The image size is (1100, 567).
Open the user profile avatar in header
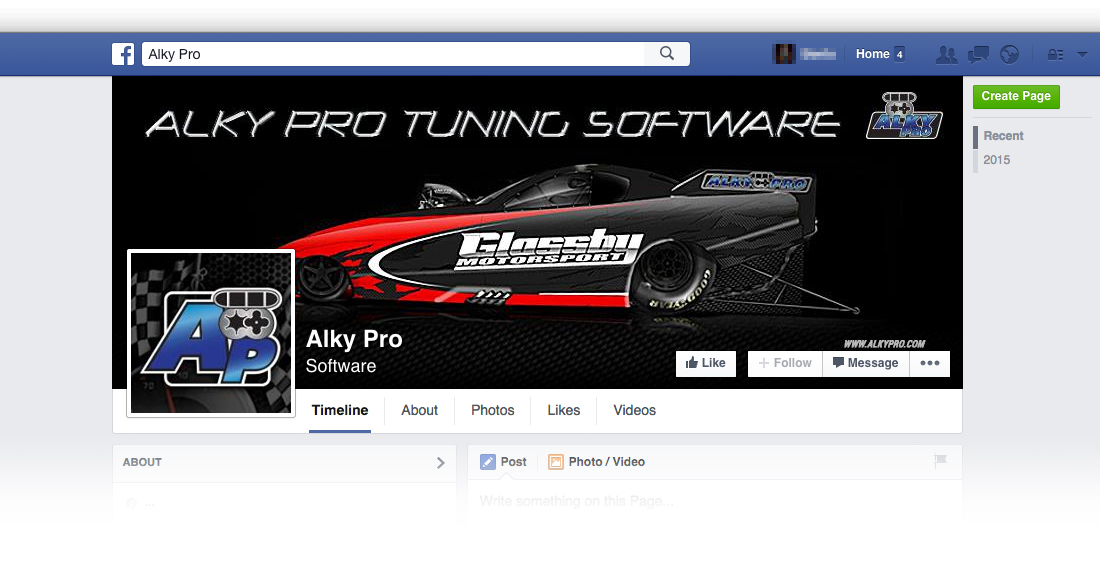pyautogui.click(x=784, y=54)
